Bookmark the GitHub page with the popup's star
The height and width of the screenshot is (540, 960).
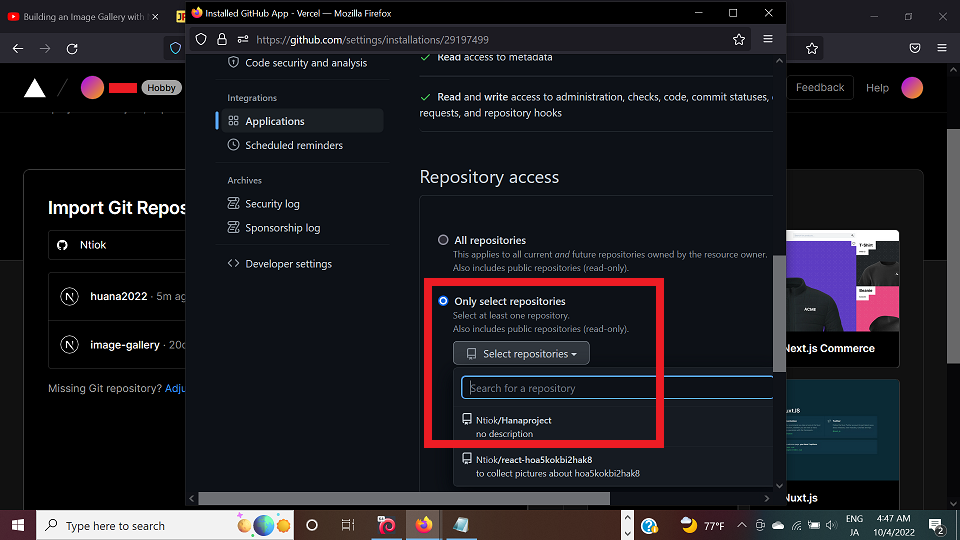(739, 39)
